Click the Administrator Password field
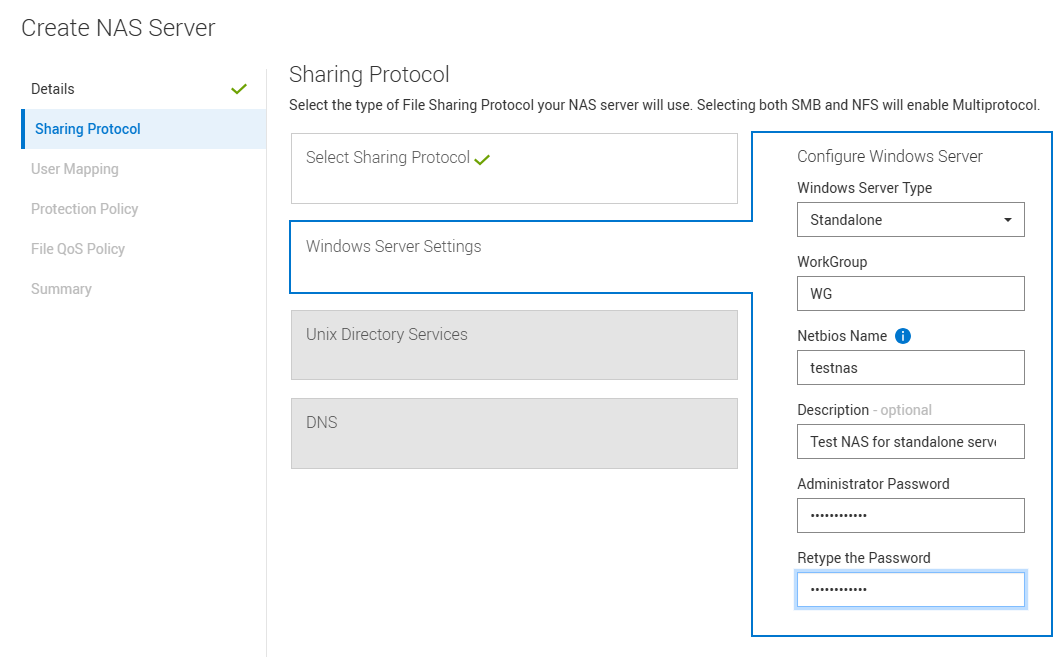This screenshot has width=1062, height=657. coord(910,515)
